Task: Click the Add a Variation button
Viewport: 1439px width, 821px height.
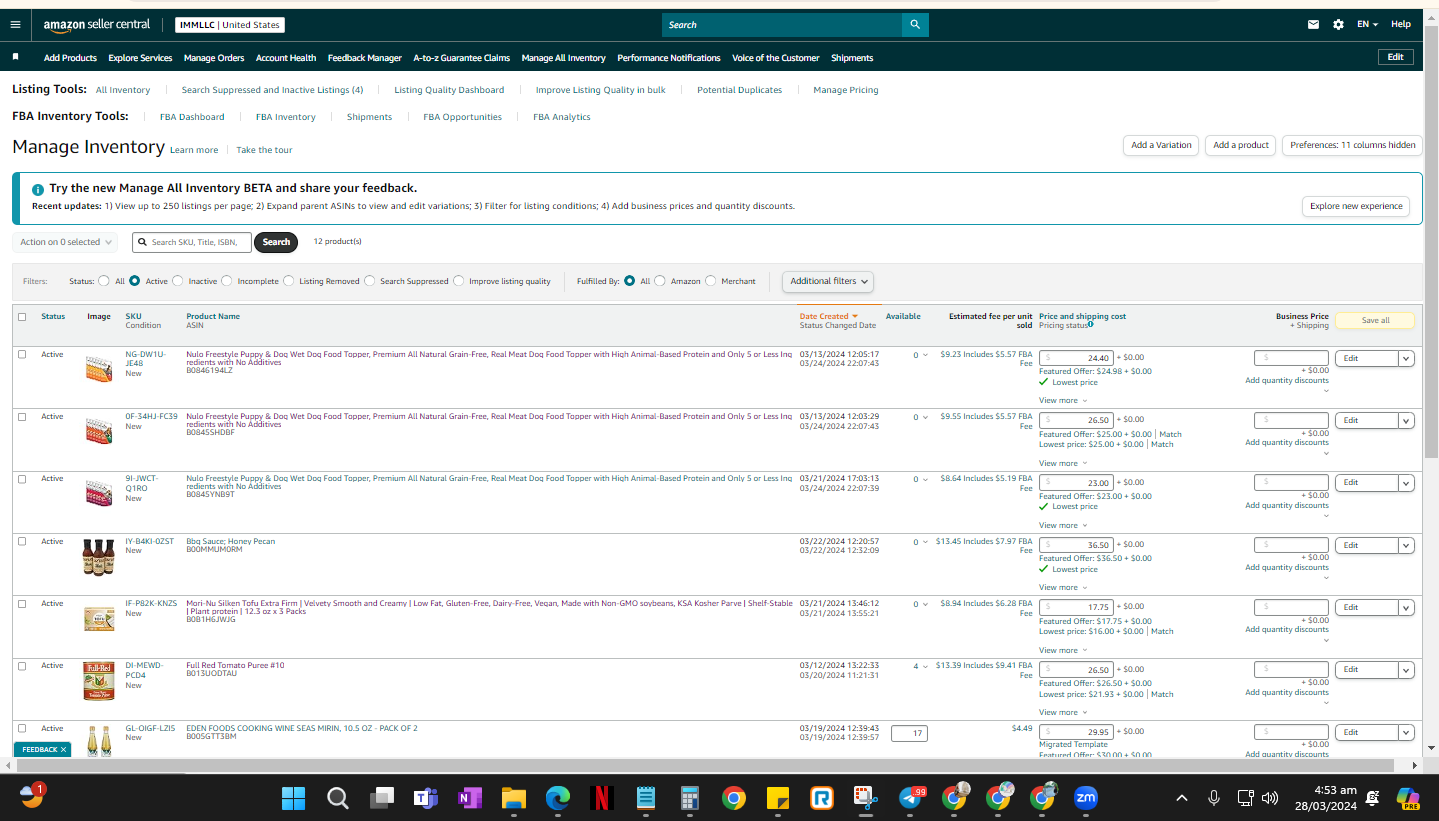Action: point(1161,145)
